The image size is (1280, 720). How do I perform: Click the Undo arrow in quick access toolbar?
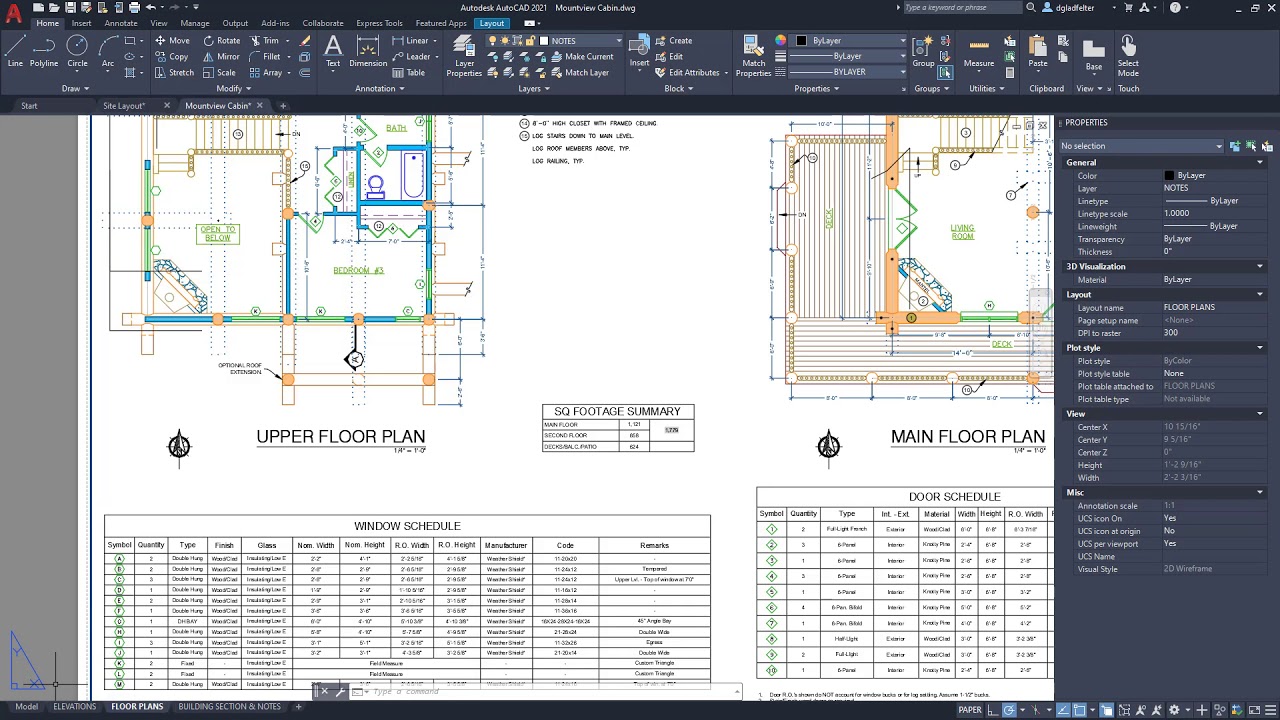(150, 8)
